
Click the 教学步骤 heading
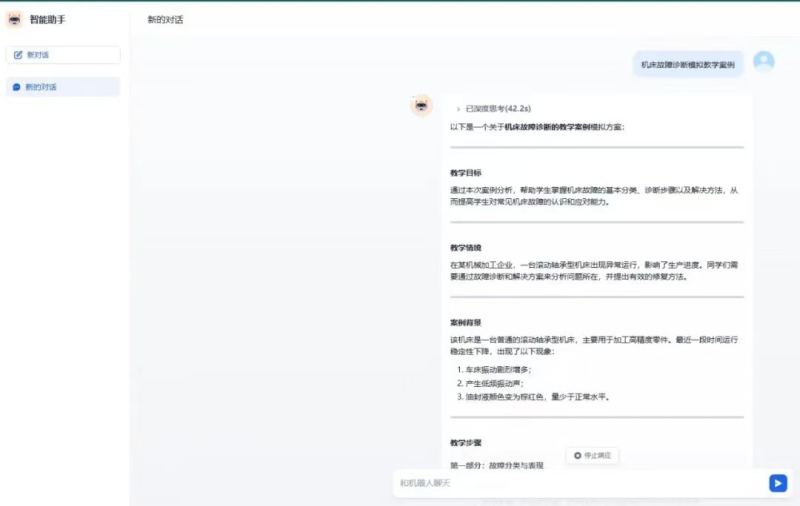point(465,443)
